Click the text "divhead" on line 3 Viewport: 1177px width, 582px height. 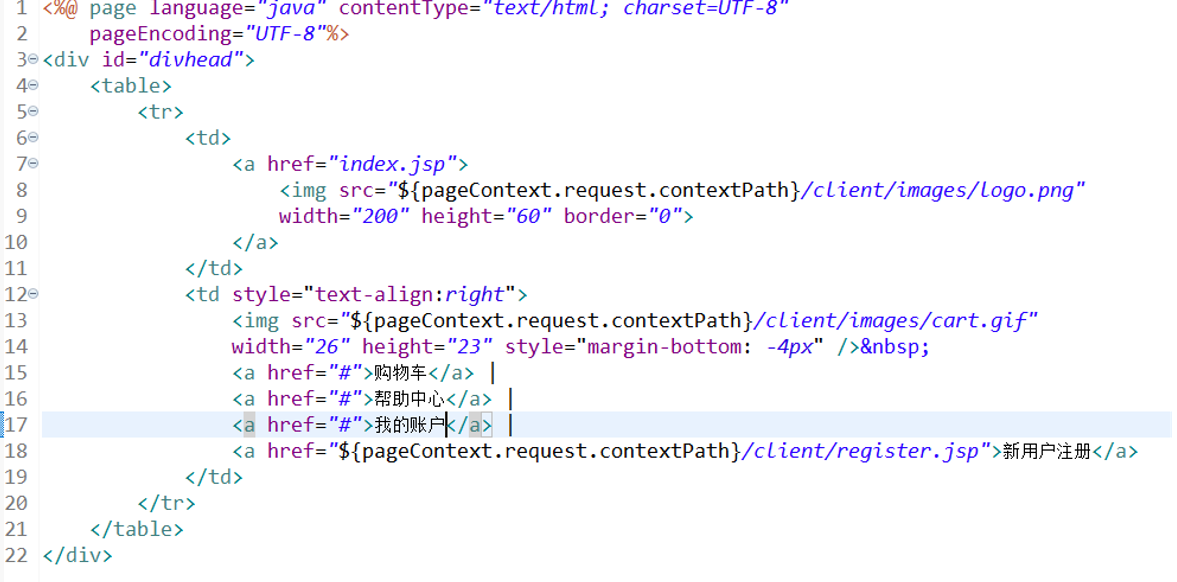tap(191, 60)
